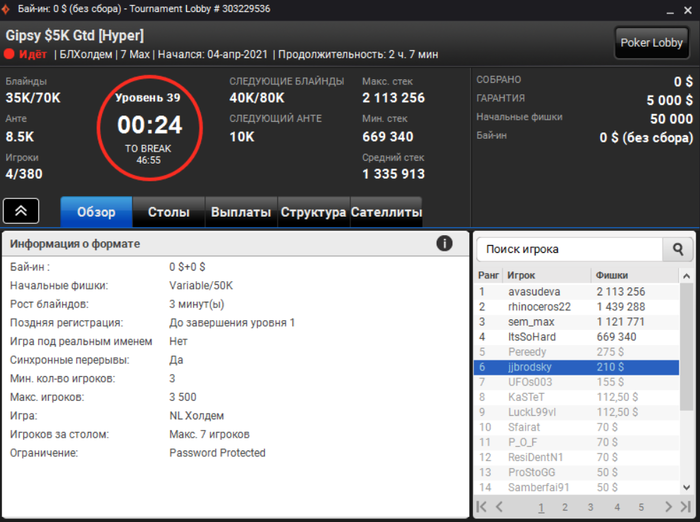Sort players by Ранг column
This screenshot has width=700, height=522.
point(488,276)
